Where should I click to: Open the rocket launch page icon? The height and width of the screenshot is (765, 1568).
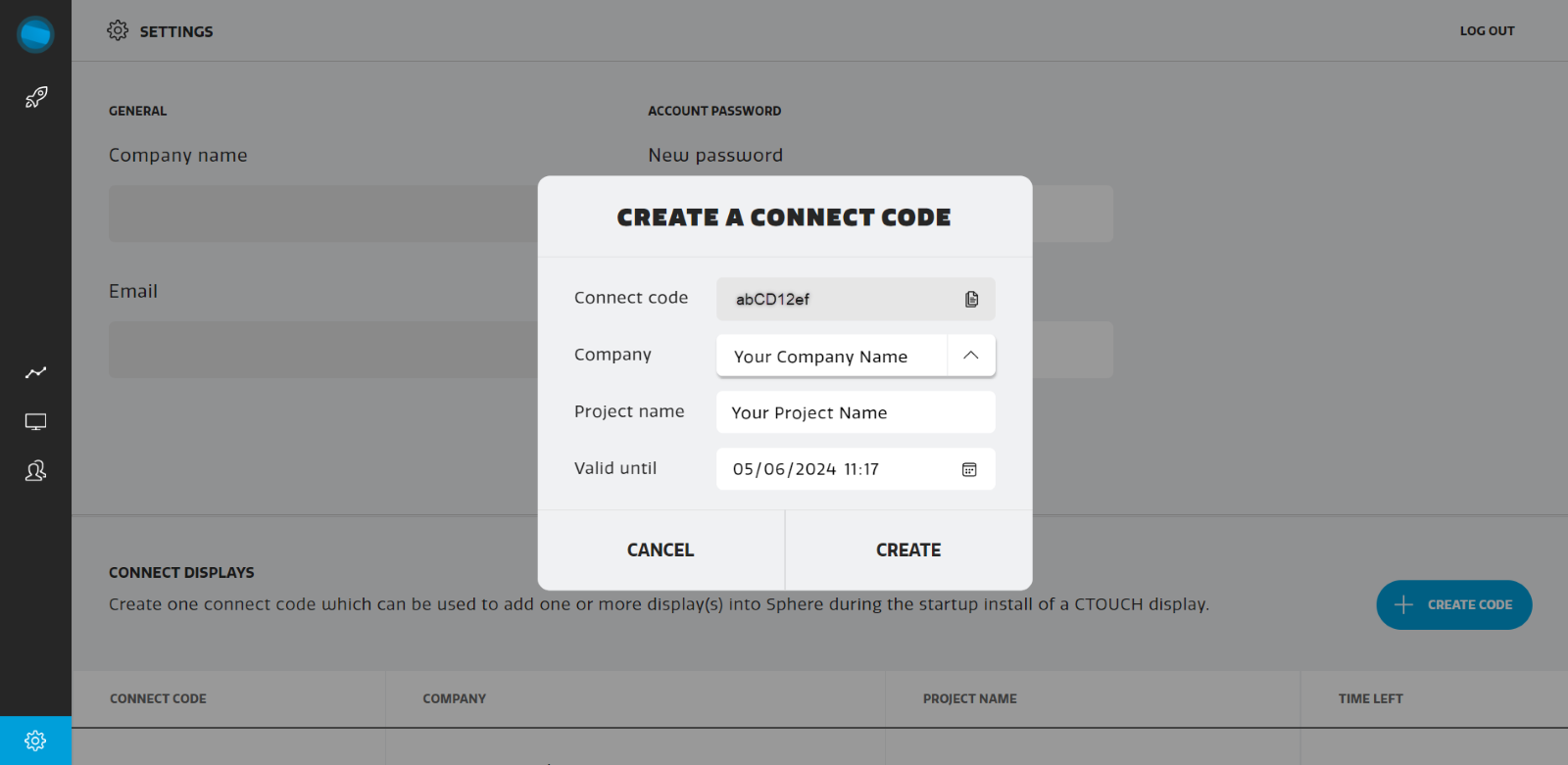[36, 97]
